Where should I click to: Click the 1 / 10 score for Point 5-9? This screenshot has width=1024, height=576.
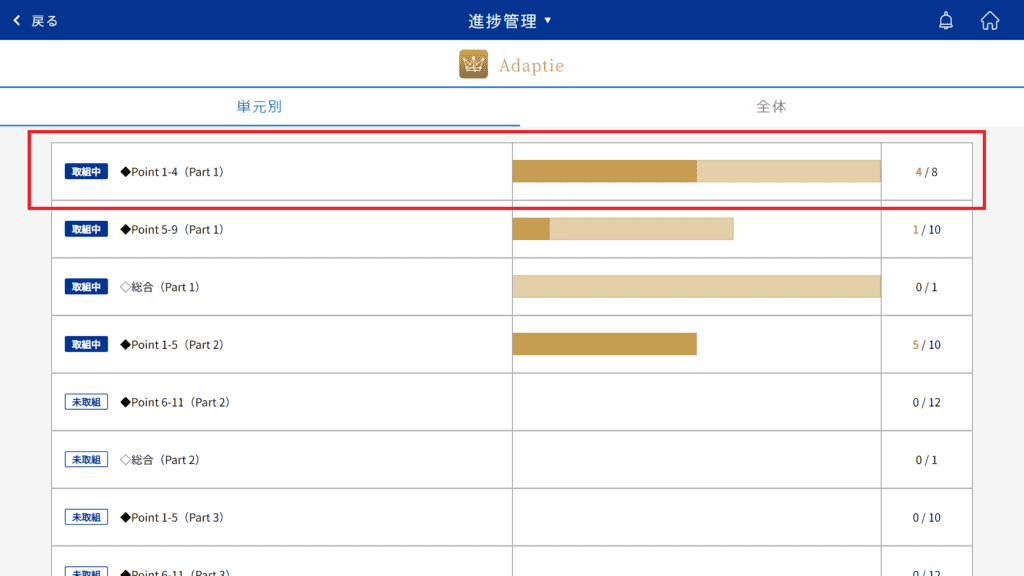(926, 229)
